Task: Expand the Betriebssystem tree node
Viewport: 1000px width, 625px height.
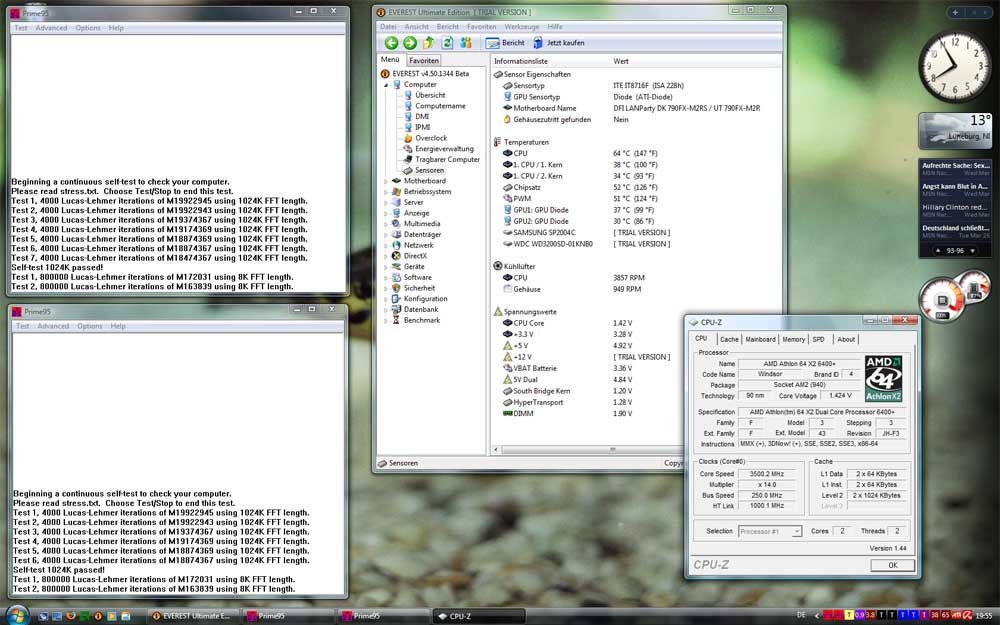Action: click(x=386, y=192)
